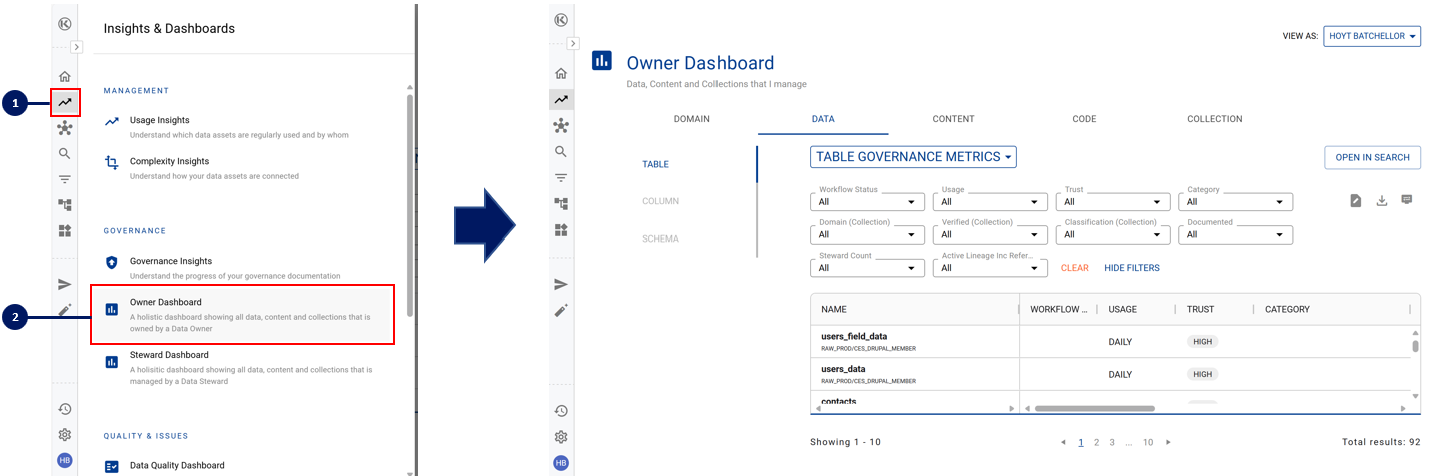
Task: Click the download icon above the table
Action: pyautogui.click(x=1381, y=201)
